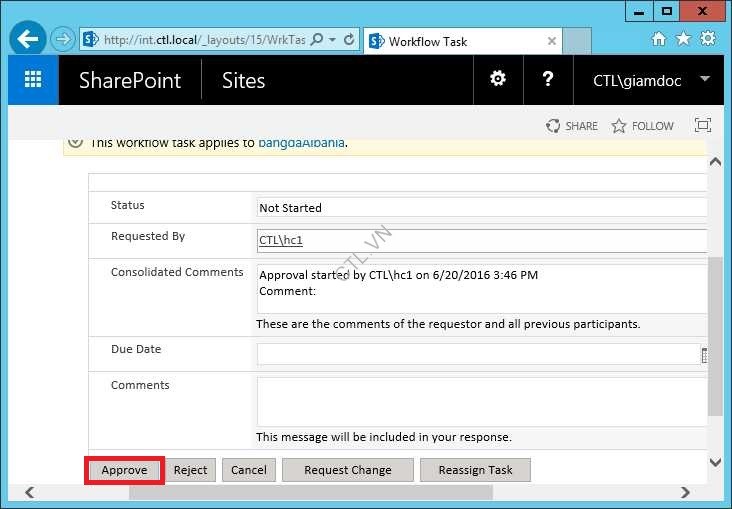Expand the CTL\giamdoc user menu

pyautogui.click(x=705, y=80)
